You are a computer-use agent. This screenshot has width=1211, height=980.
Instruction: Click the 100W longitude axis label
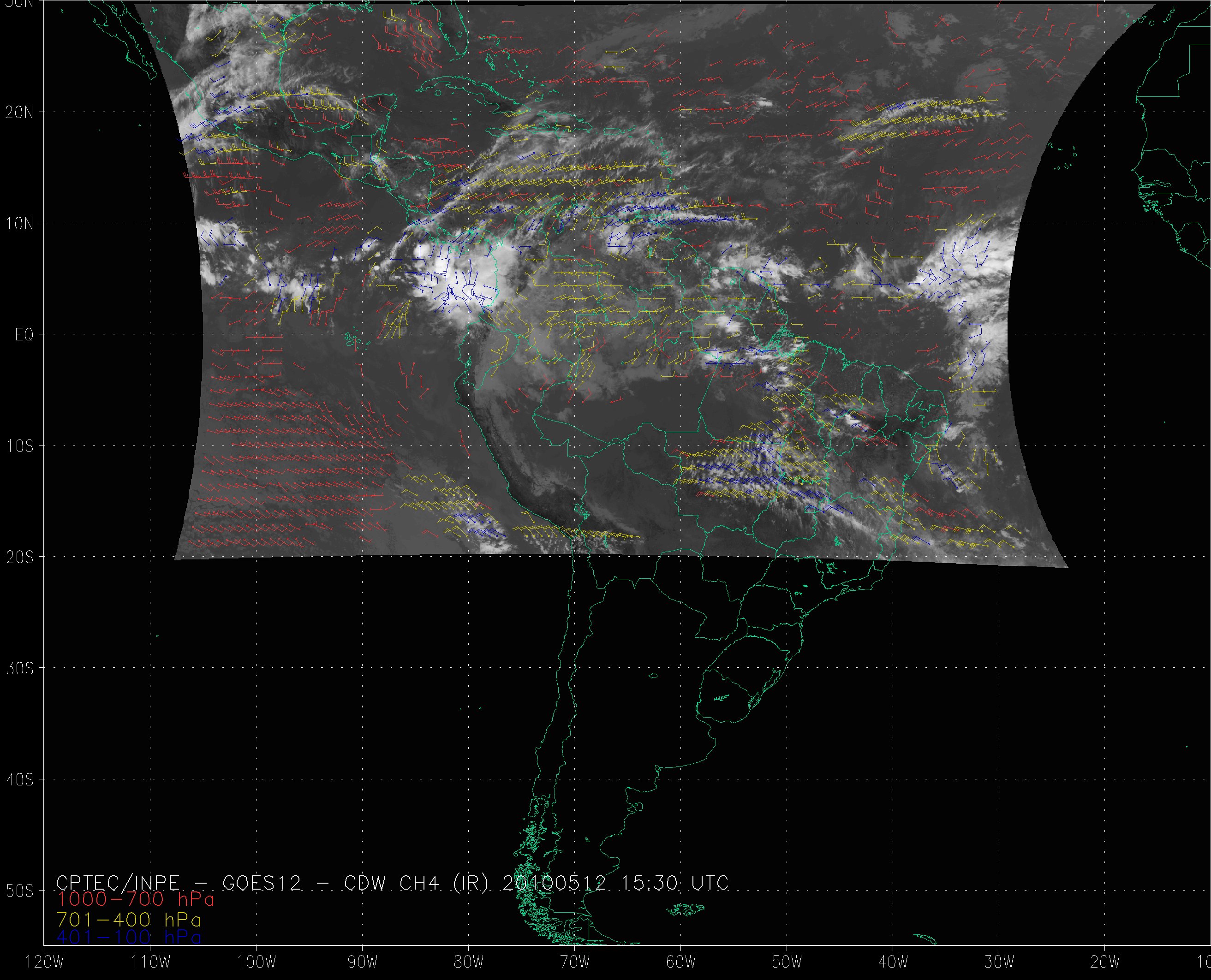pos(257,962)
